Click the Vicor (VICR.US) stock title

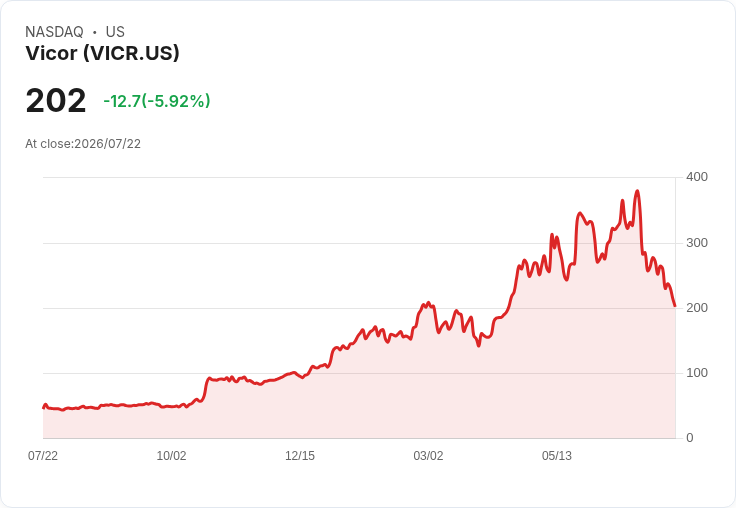pyautogui.click(x=102, y=53)
